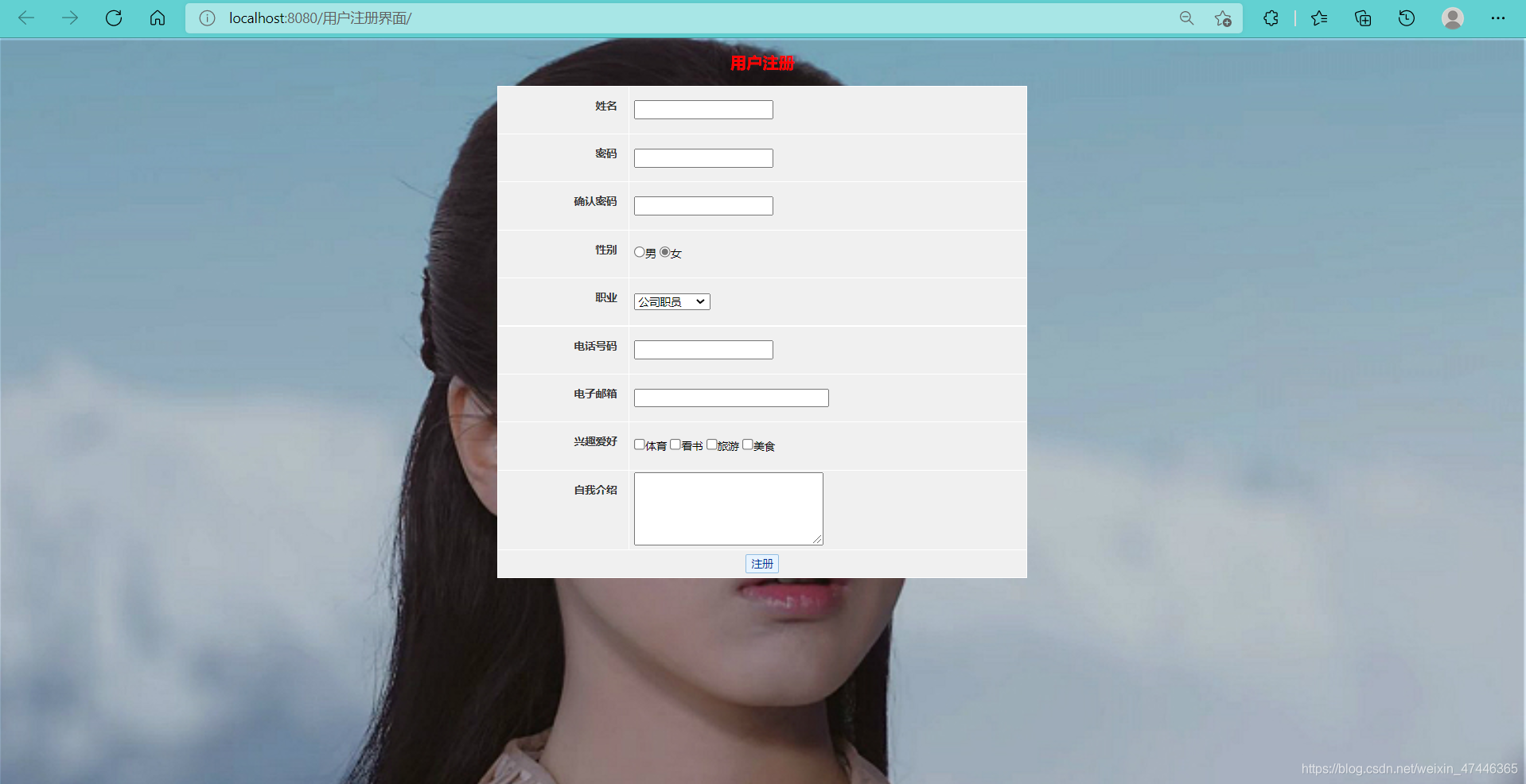Focus the 电话号码 input field
1526x784 pixels.
click(703, 350)
